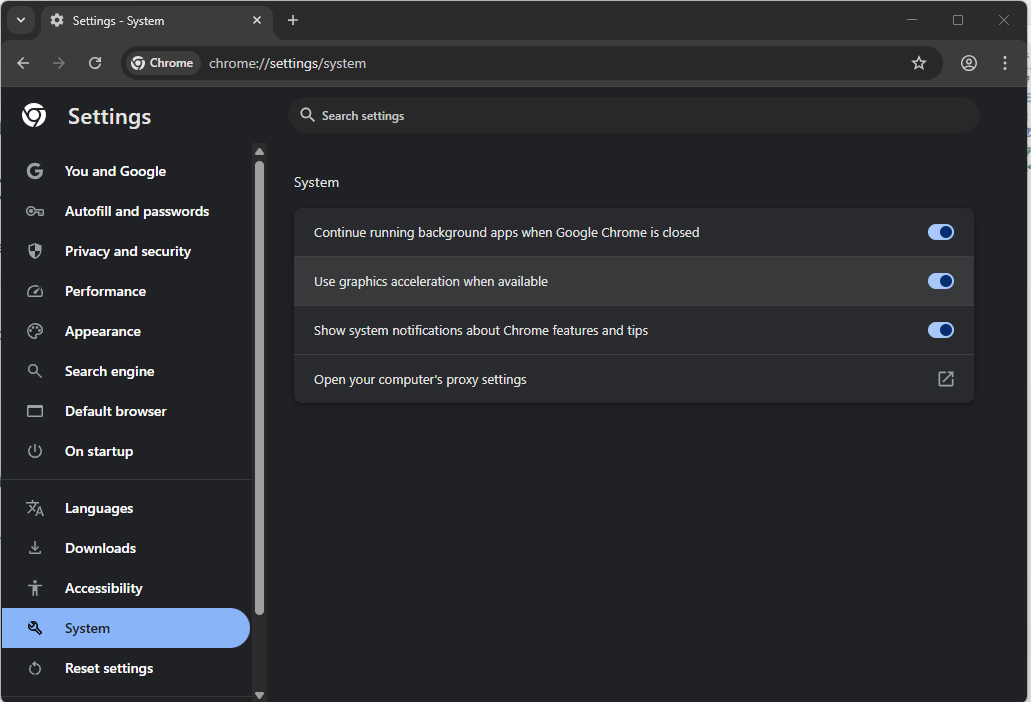The height and width of the screenshot is (702, 1031).
Task: Open the three-dot Chrome menu
Action: [1005, 63]
